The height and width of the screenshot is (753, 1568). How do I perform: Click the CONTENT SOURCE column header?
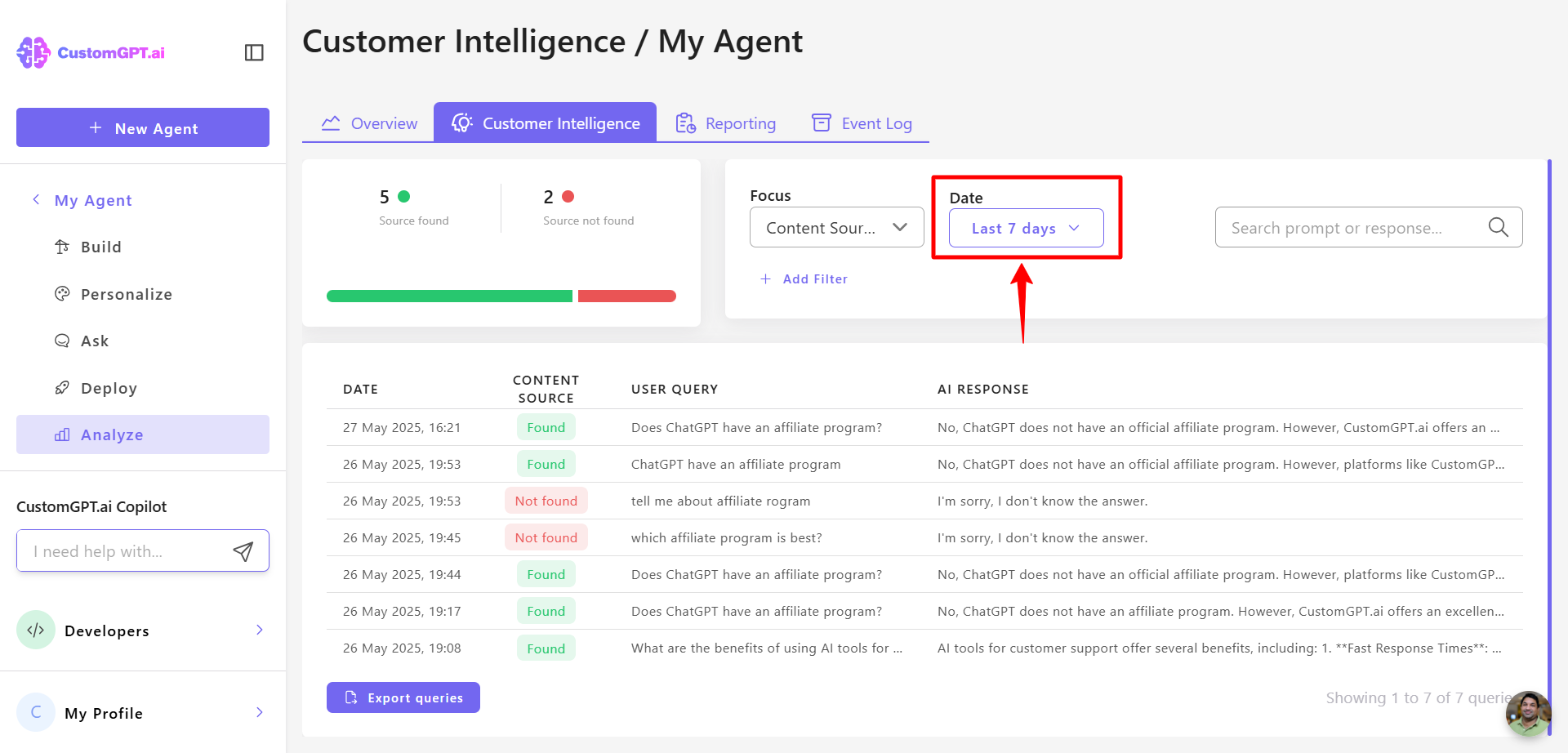point(546,389)
